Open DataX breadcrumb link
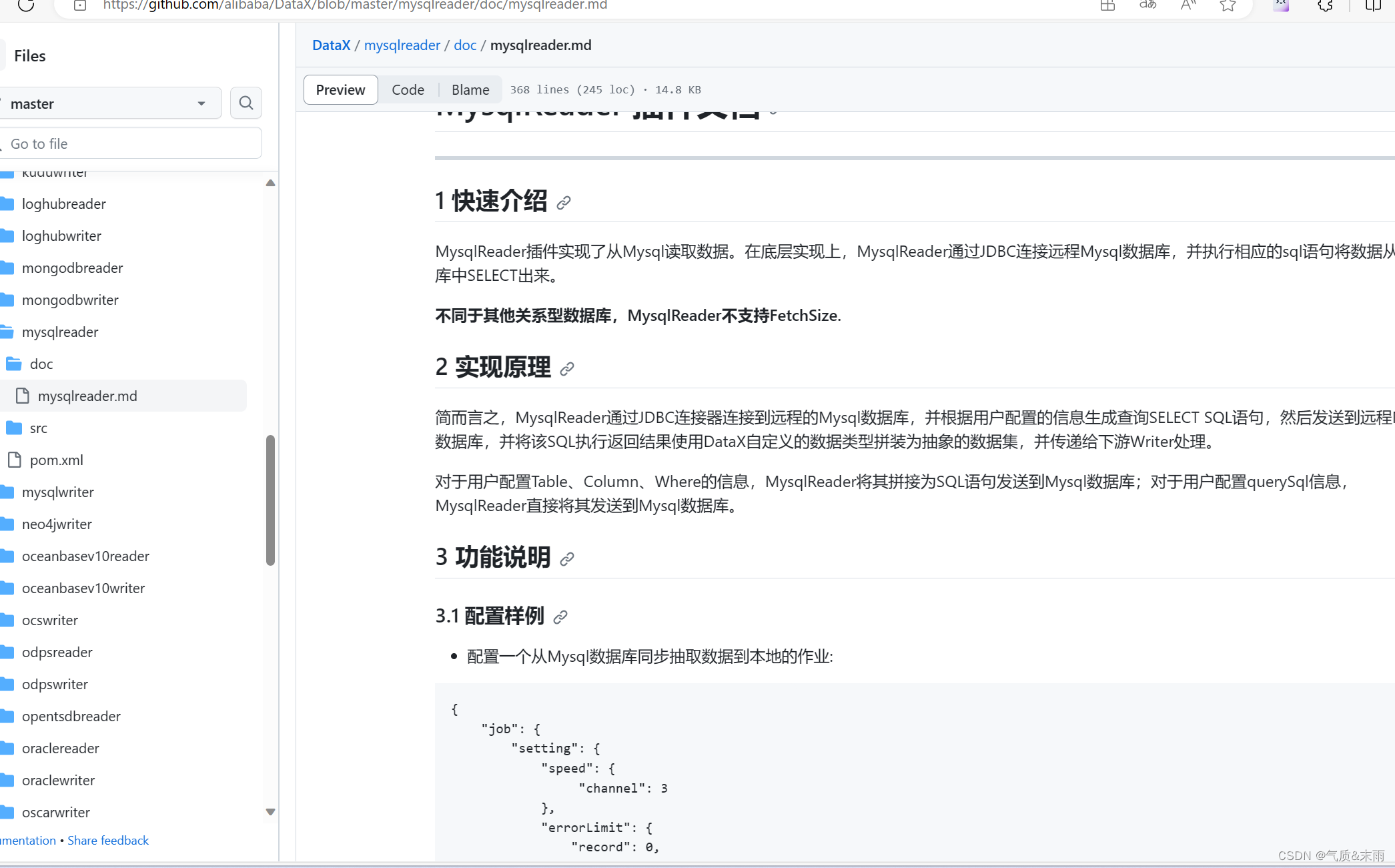The width and height of the screenshot is (1395, 868). [x=331, y=45]
